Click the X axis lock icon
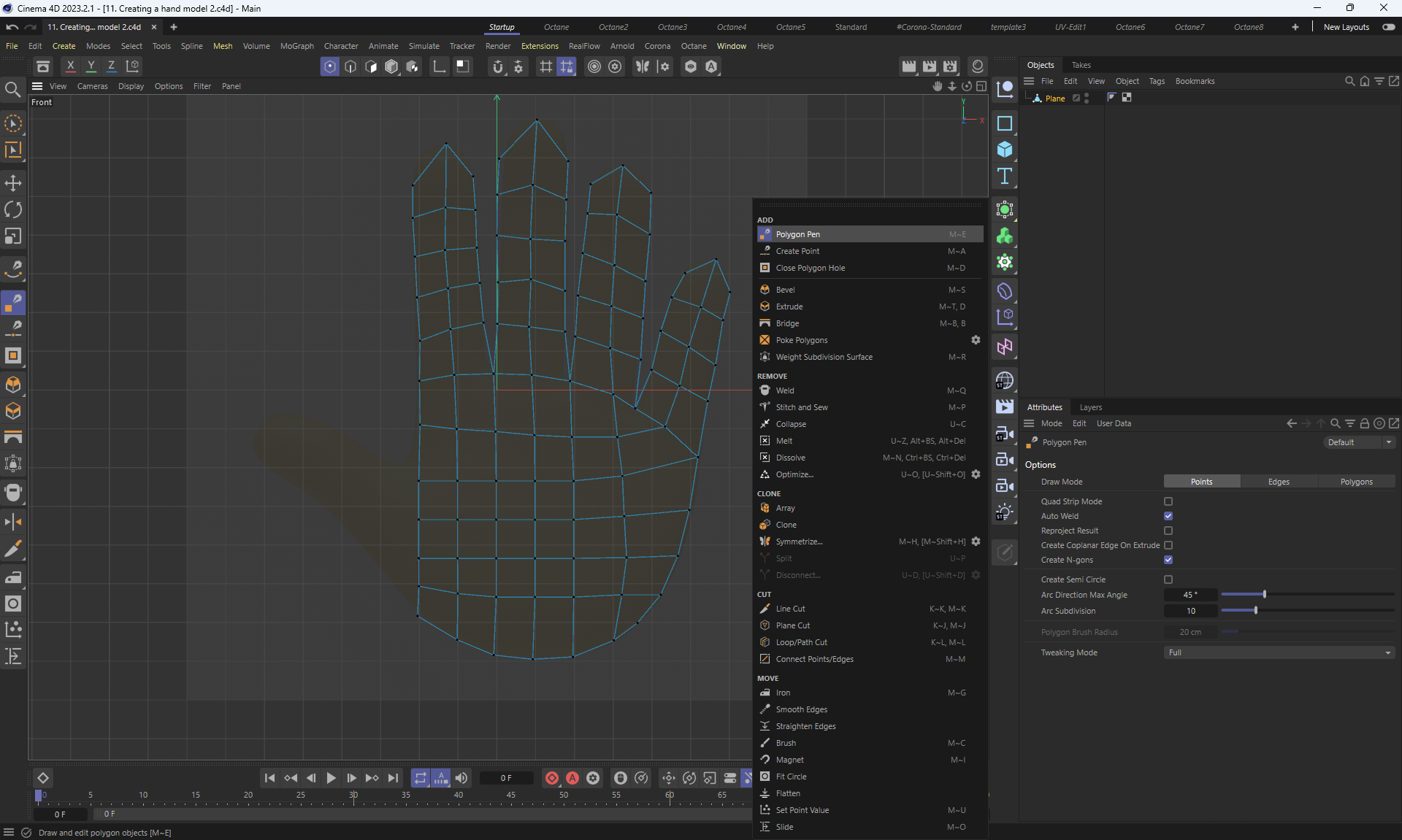This screenshot has height=840, width=1402. pyautogui.click(x=70, y=66)
